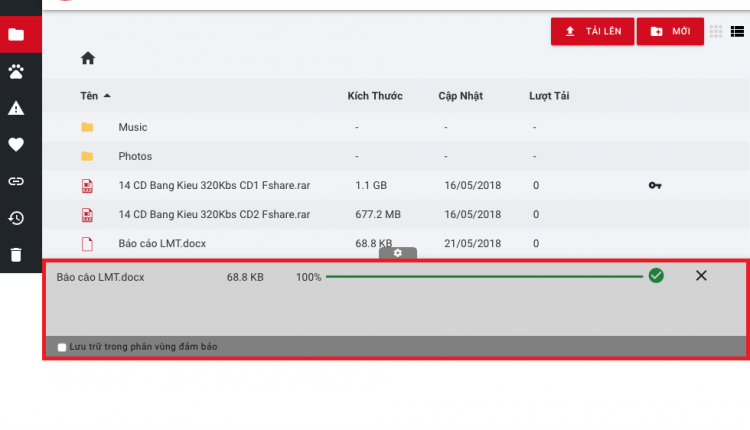Open the trash bin sidebar icon
This screenshot has width=750, height=430.
click(x=16, y=254)
